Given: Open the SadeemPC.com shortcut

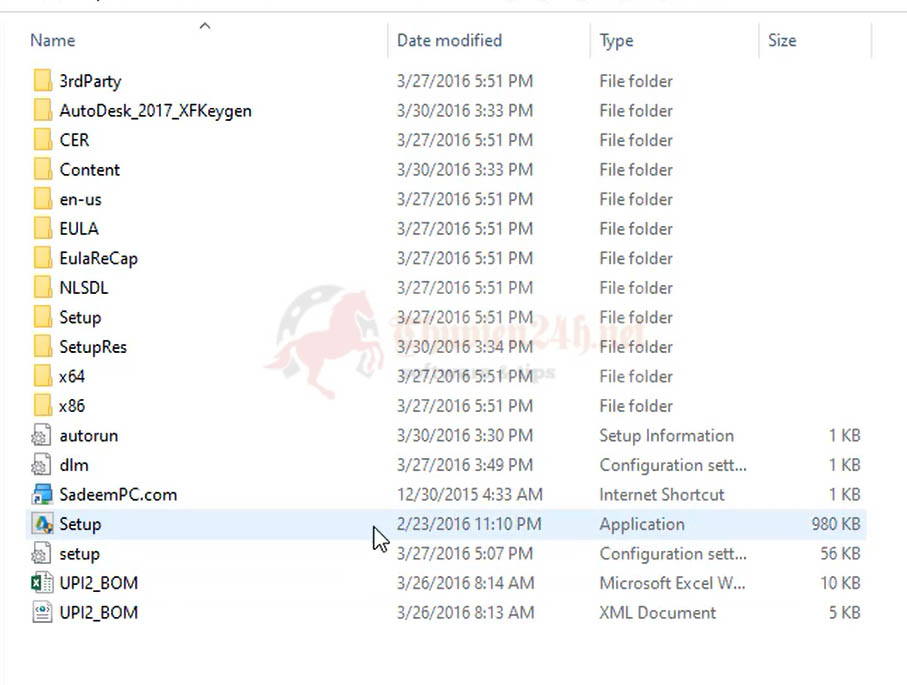Looking at the screenshot, I should (120, 494).
